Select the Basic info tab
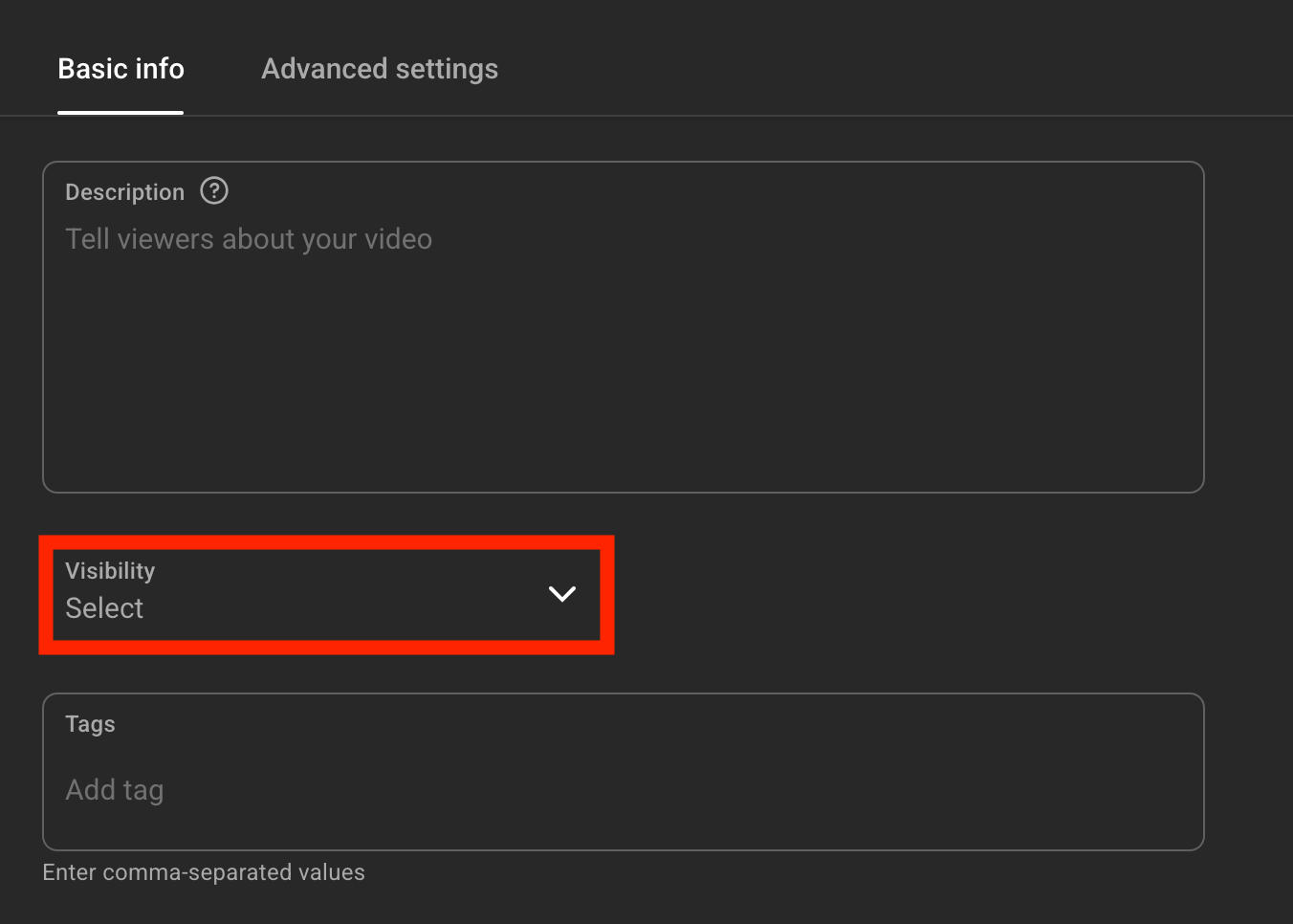This screenshot has height=924, width=1293. 121,69
